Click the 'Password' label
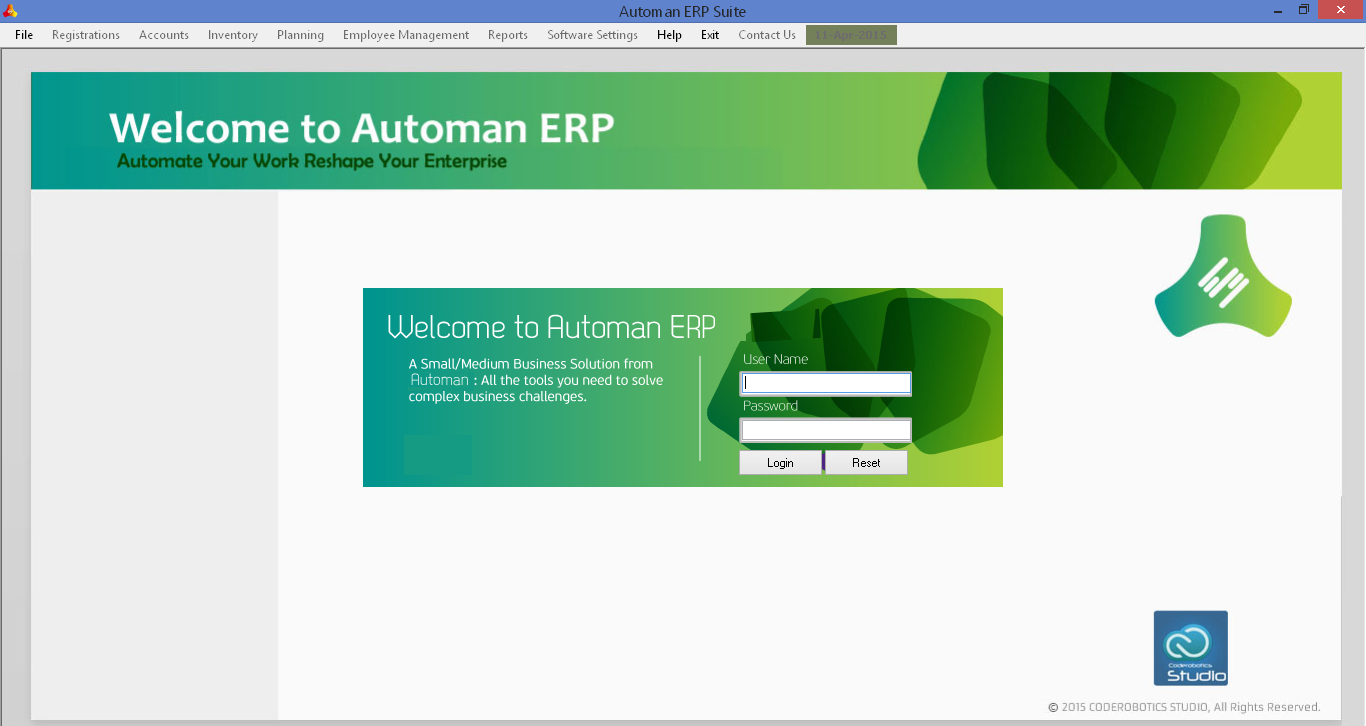 coord(770,406)
